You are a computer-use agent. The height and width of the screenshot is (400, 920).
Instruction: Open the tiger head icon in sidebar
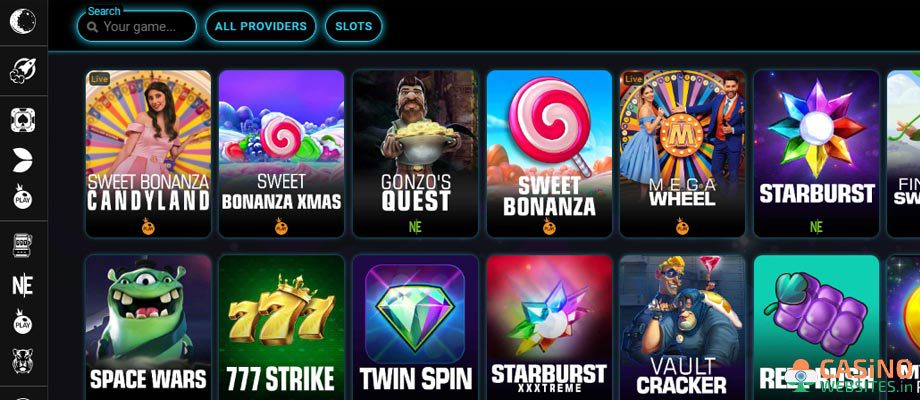23,361
